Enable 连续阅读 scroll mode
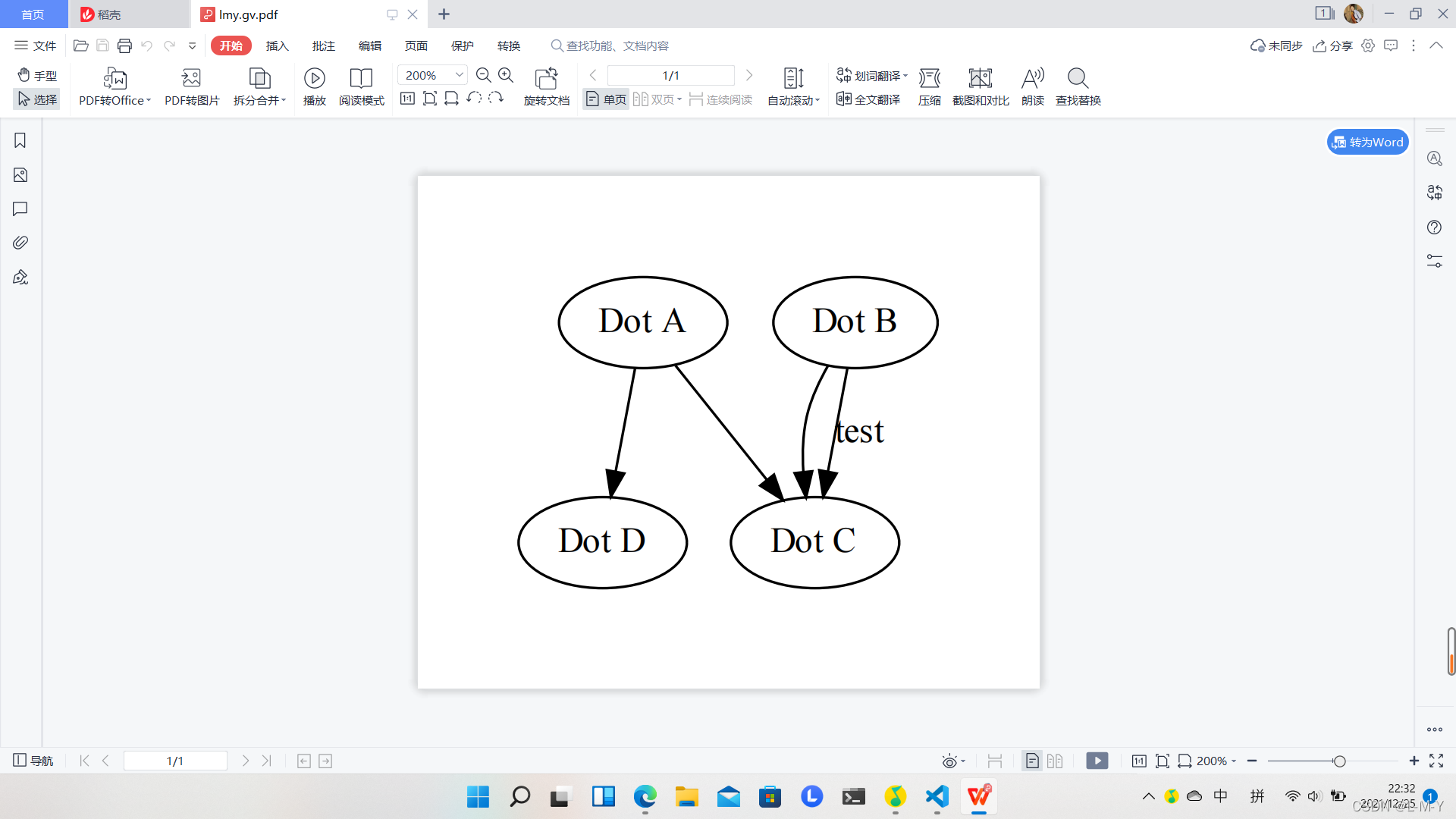 (x=718, y=99)
